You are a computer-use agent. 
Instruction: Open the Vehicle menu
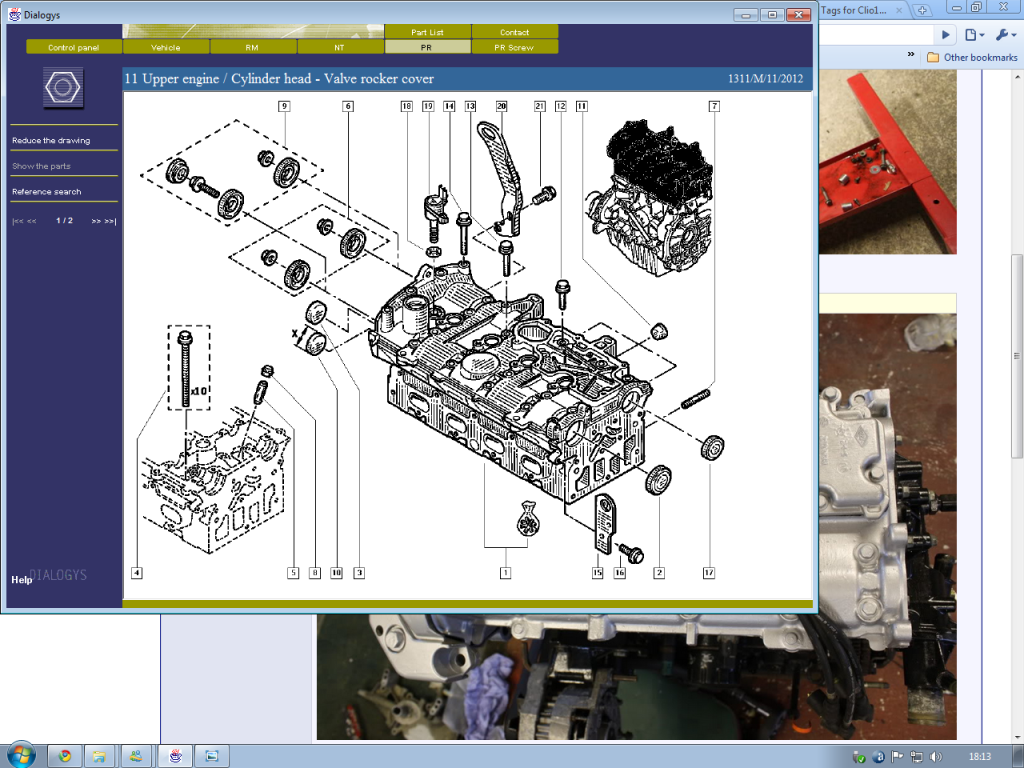tap(165, 47)
